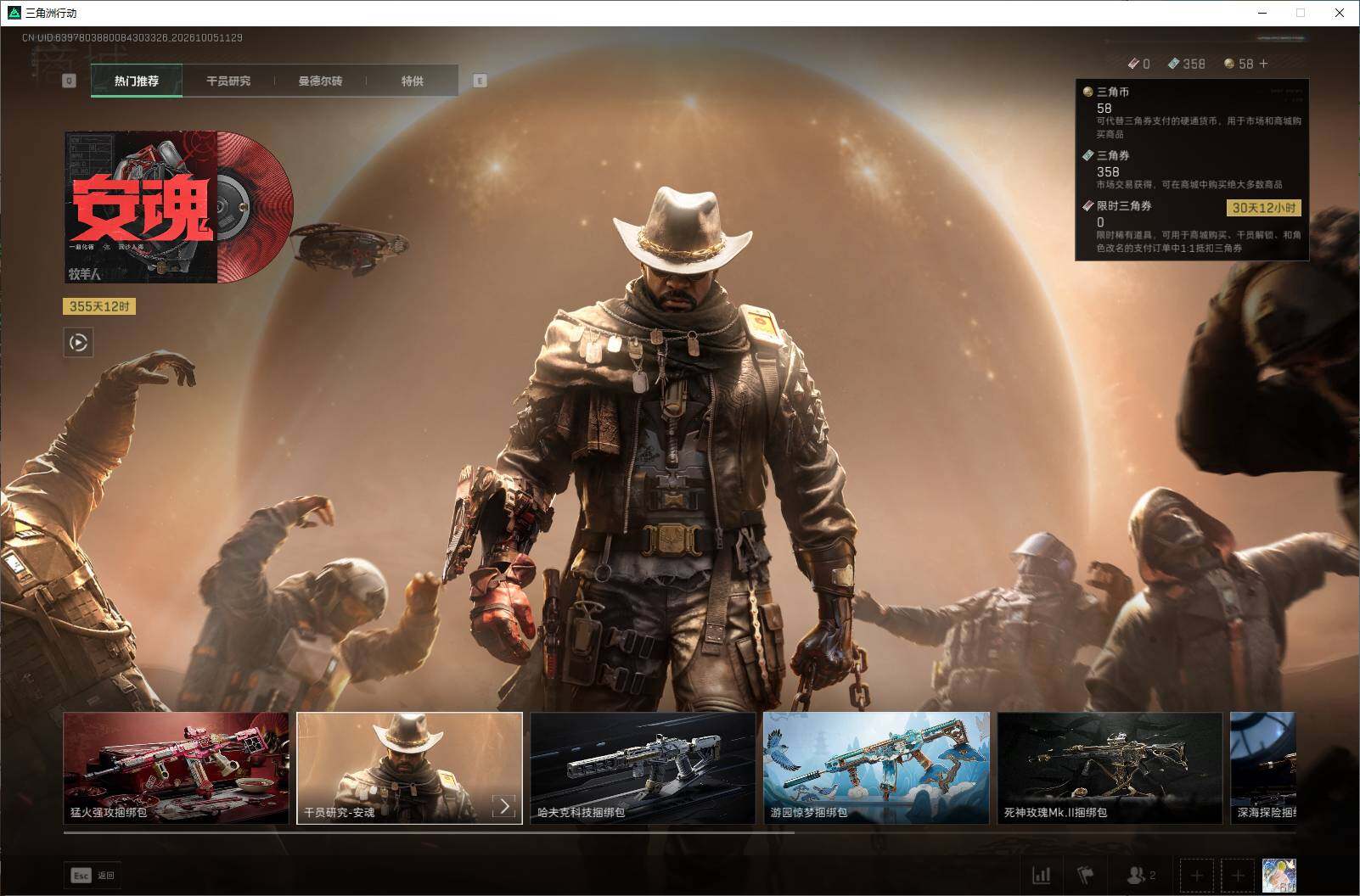Click the teal ticket icon beside 358 in the top bar
Screen dimensions: 1360x896
(x=1173, y=64)
